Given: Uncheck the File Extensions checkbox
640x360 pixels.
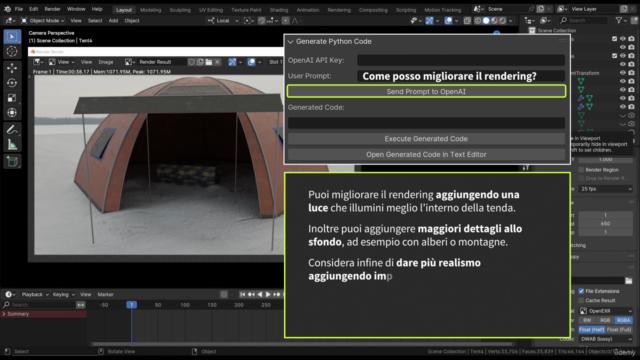Looking at the screenshot, I should (581, 291).
